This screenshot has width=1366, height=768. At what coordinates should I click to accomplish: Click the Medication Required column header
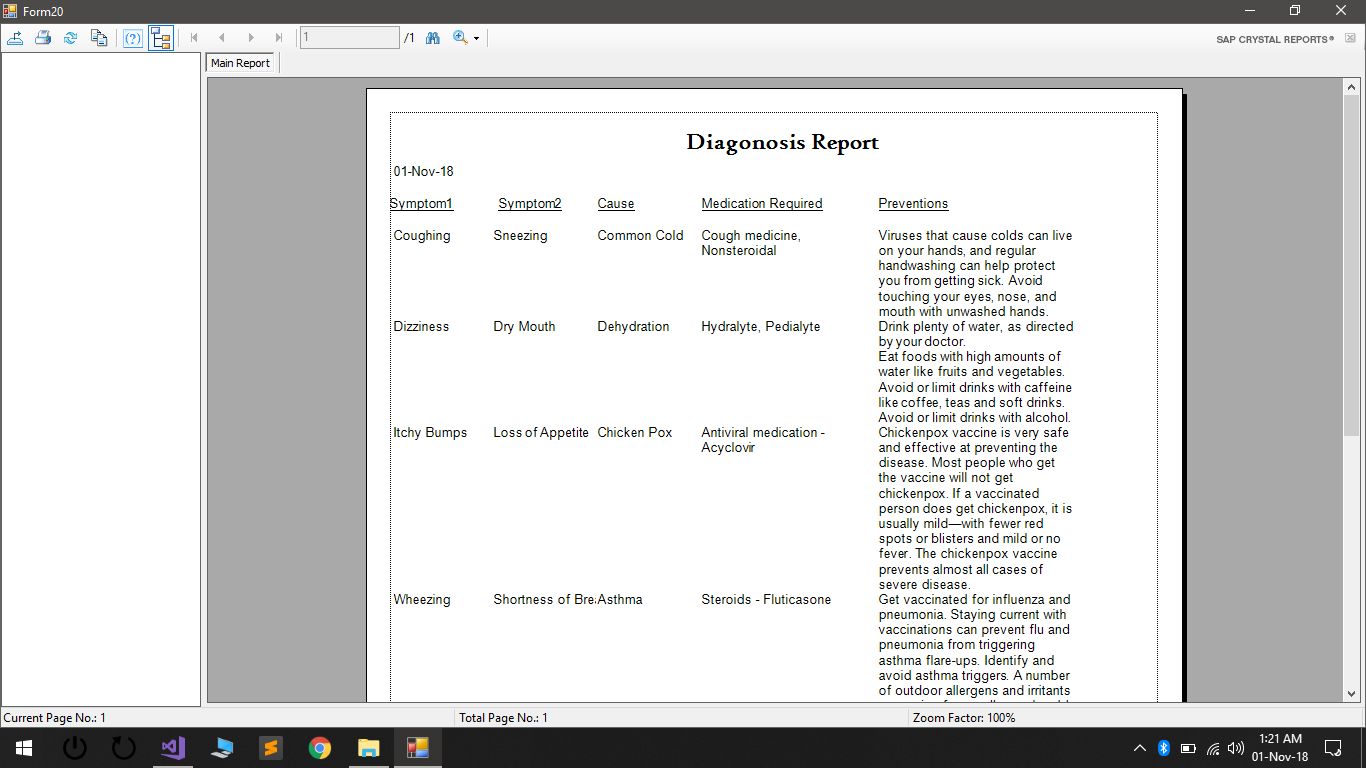point(762,203)
